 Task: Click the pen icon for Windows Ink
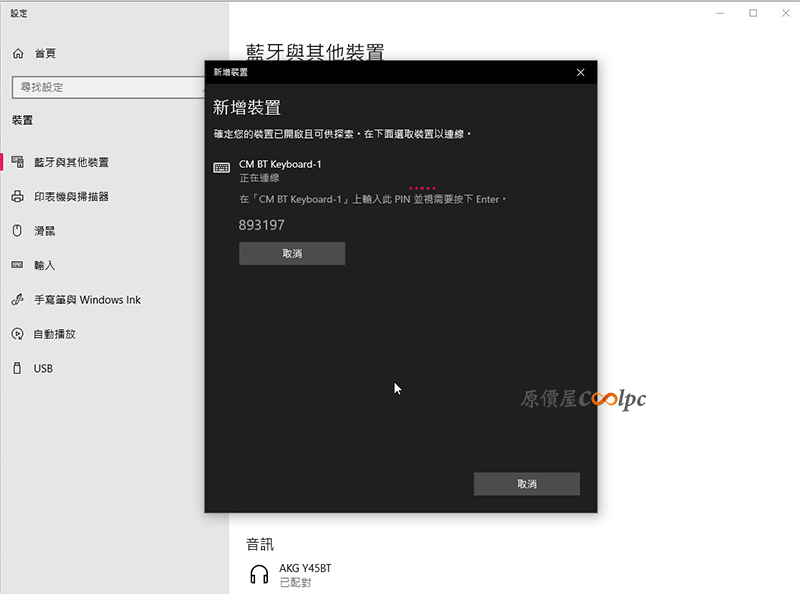click(17, 300)
